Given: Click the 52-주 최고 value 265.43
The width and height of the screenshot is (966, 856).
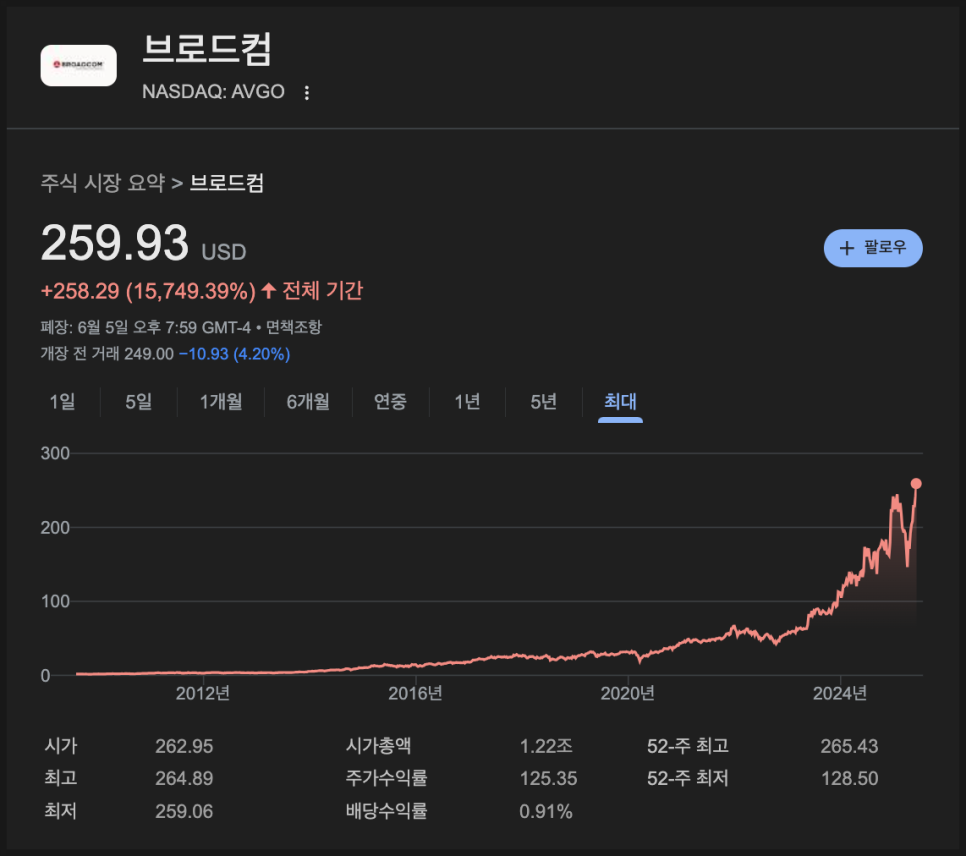Looking at the screenshot, I should (849, 746).
